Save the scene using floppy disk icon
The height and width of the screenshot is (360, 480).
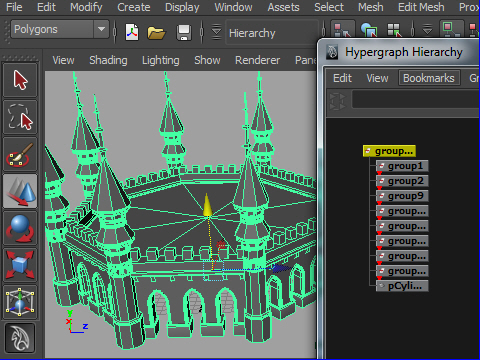pos(184,33)
